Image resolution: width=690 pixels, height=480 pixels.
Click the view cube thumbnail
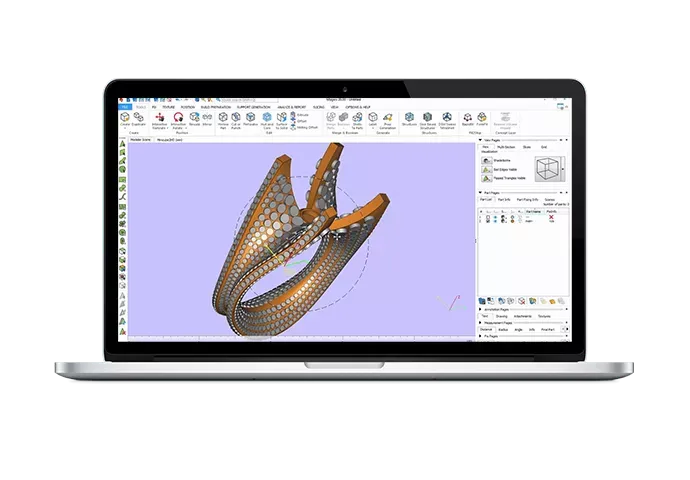point(547,169)
